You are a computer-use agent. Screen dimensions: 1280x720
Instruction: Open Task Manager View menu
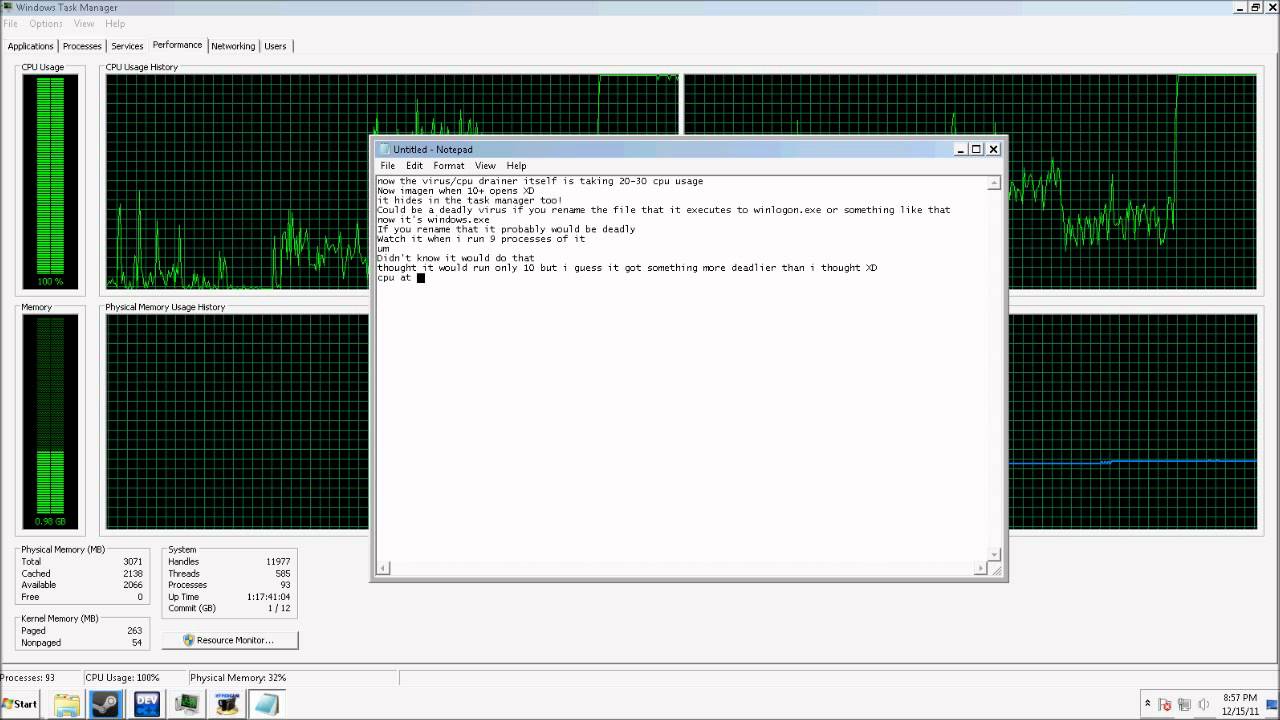click(84, 23)
